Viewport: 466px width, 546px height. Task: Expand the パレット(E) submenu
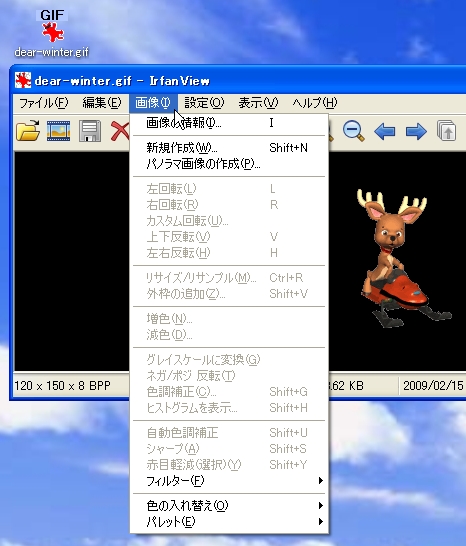[x=229, y=522]
